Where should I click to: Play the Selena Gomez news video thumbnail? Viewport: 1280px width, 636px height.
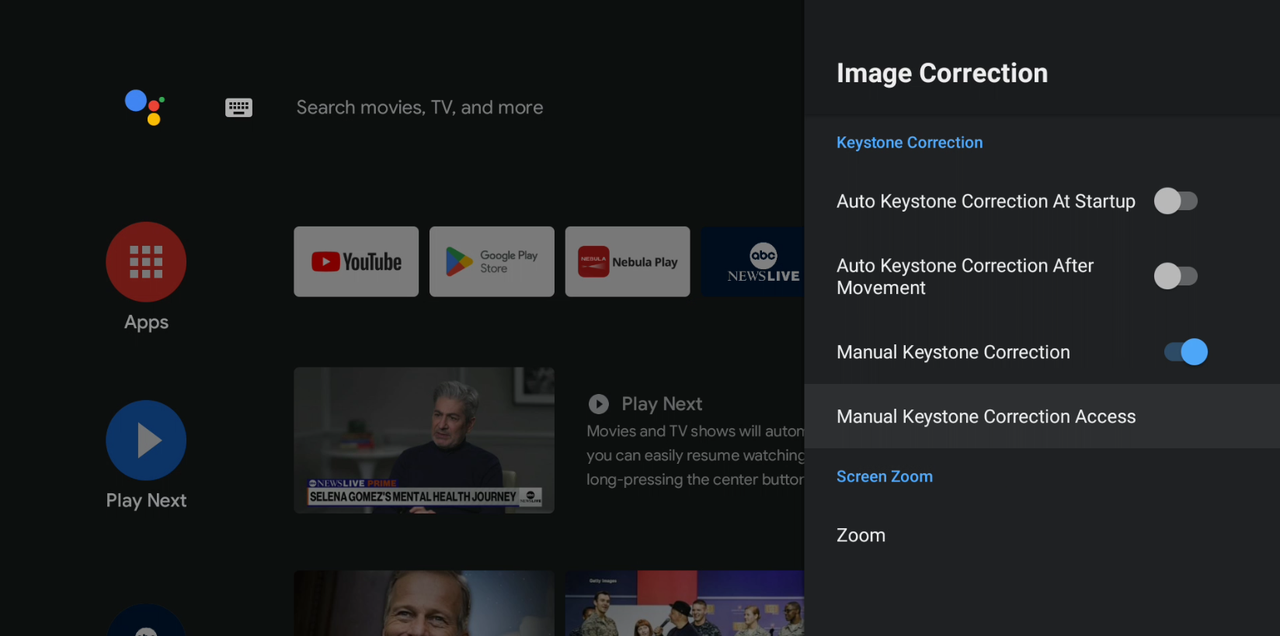(x=424, y=440)
